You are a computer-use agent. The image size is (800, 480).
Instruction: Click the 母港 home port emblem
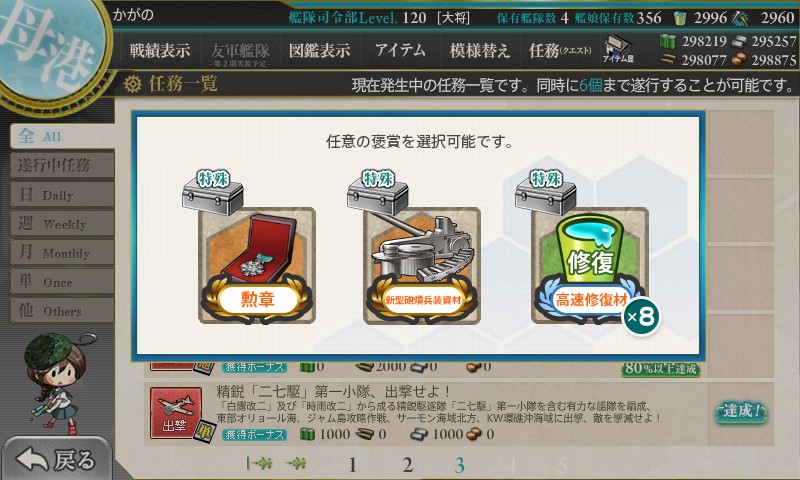click(51, 48)
